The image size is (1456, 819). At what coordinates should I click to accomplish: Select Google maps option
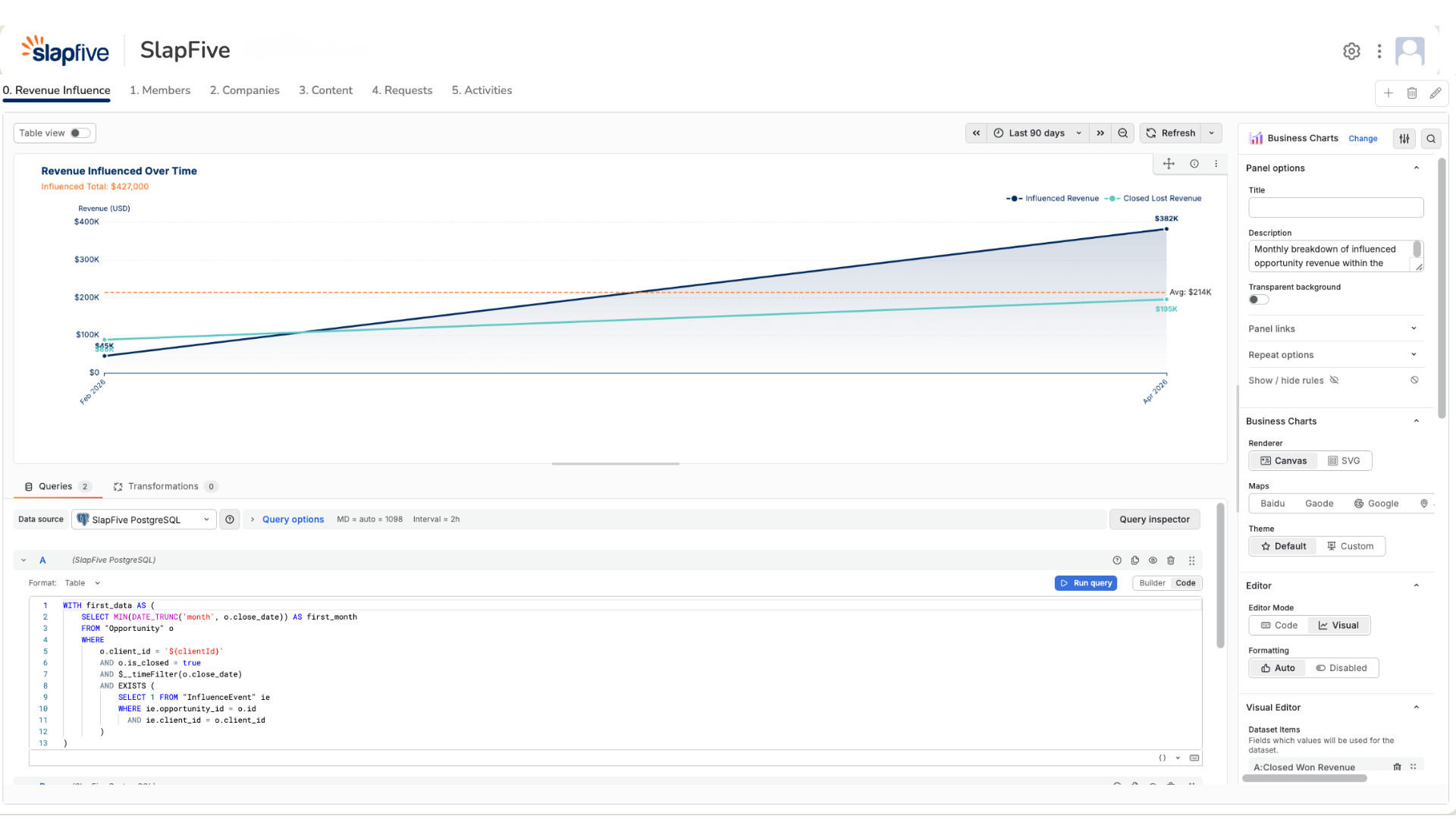coord(1376,504)
